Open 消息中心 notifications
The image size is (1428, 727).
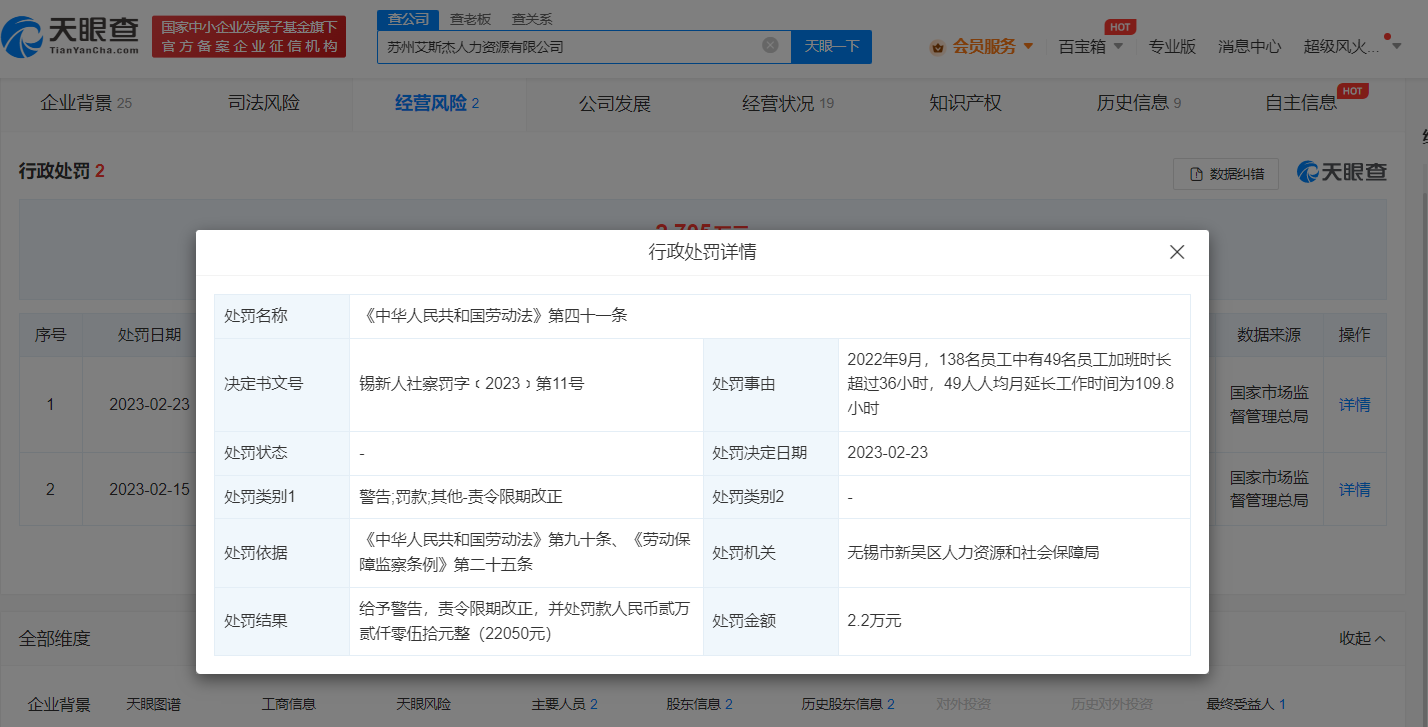click(x=1250, y=46)
